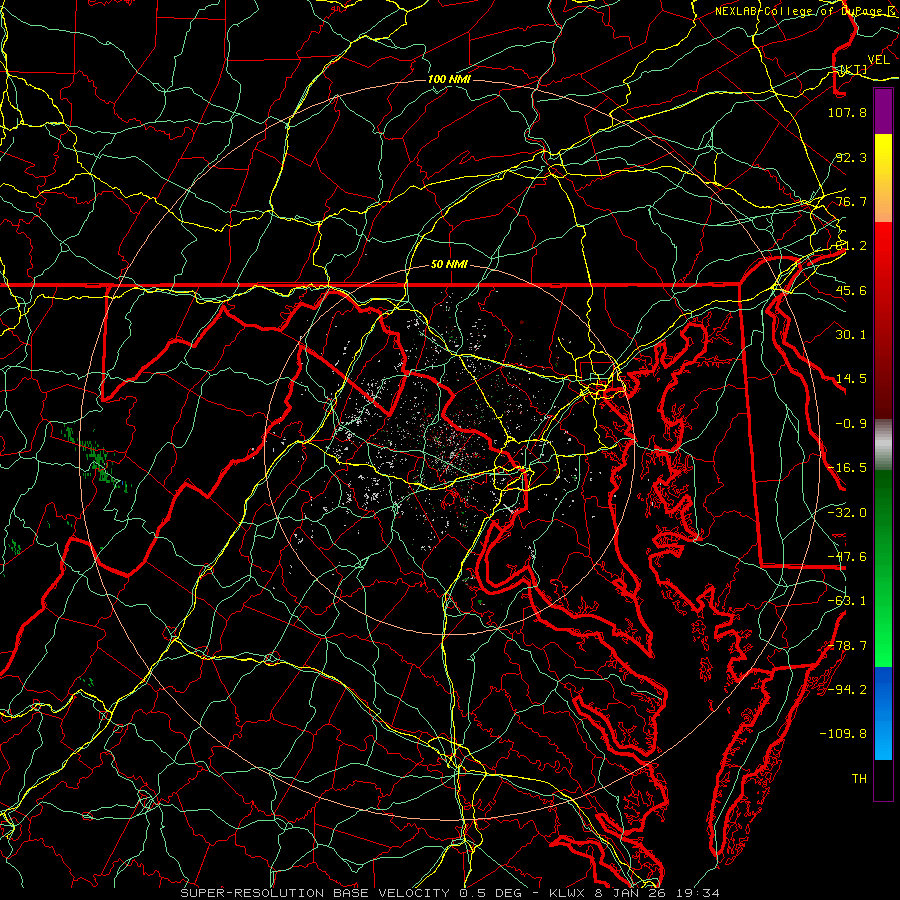Select the 76.7 velocity scale label
900x900 pixels.
click(x=851, y=201)
